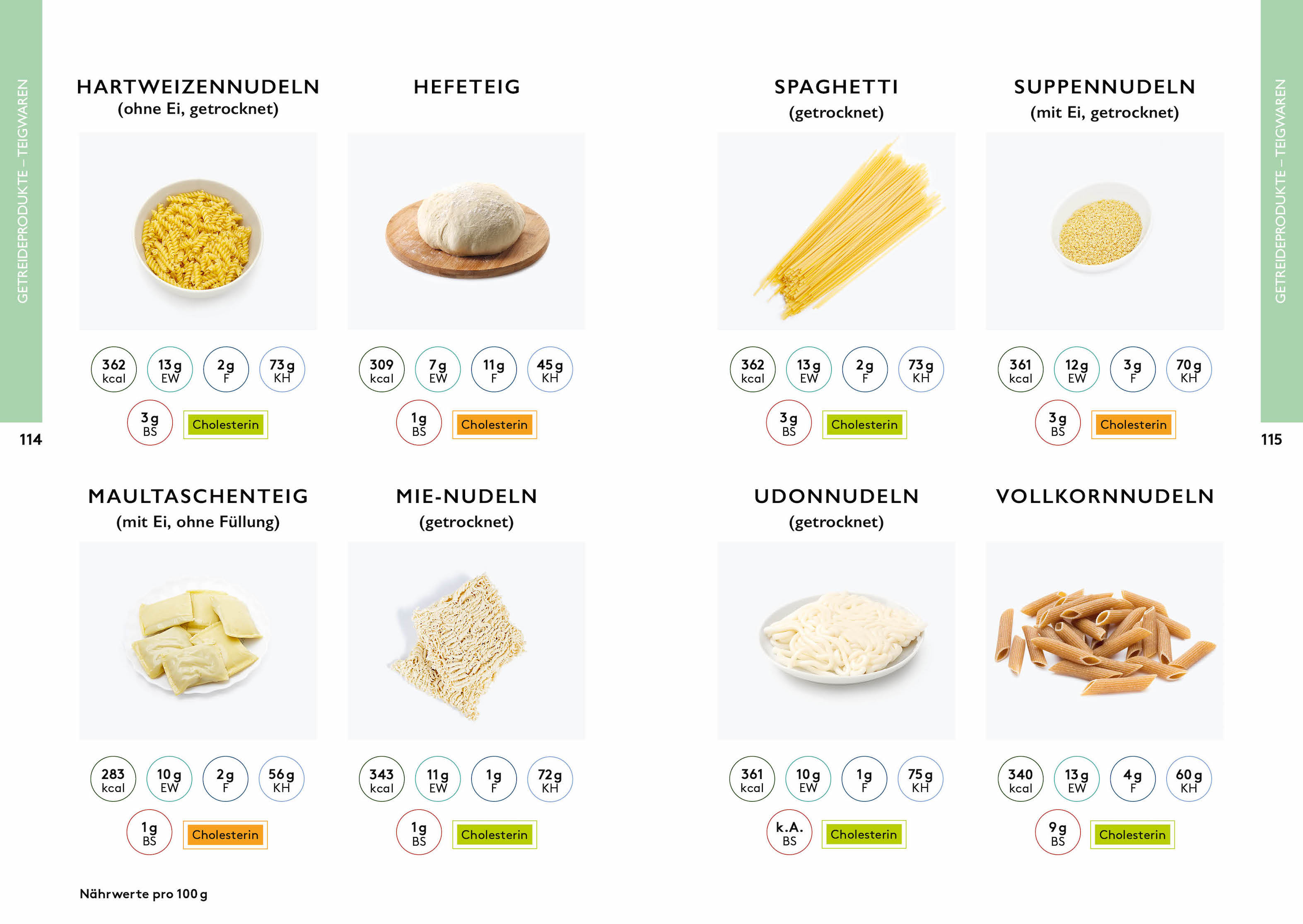Open the yeast dough photo
Viewport: 1303px width, 924px height.
click(467, 231)
